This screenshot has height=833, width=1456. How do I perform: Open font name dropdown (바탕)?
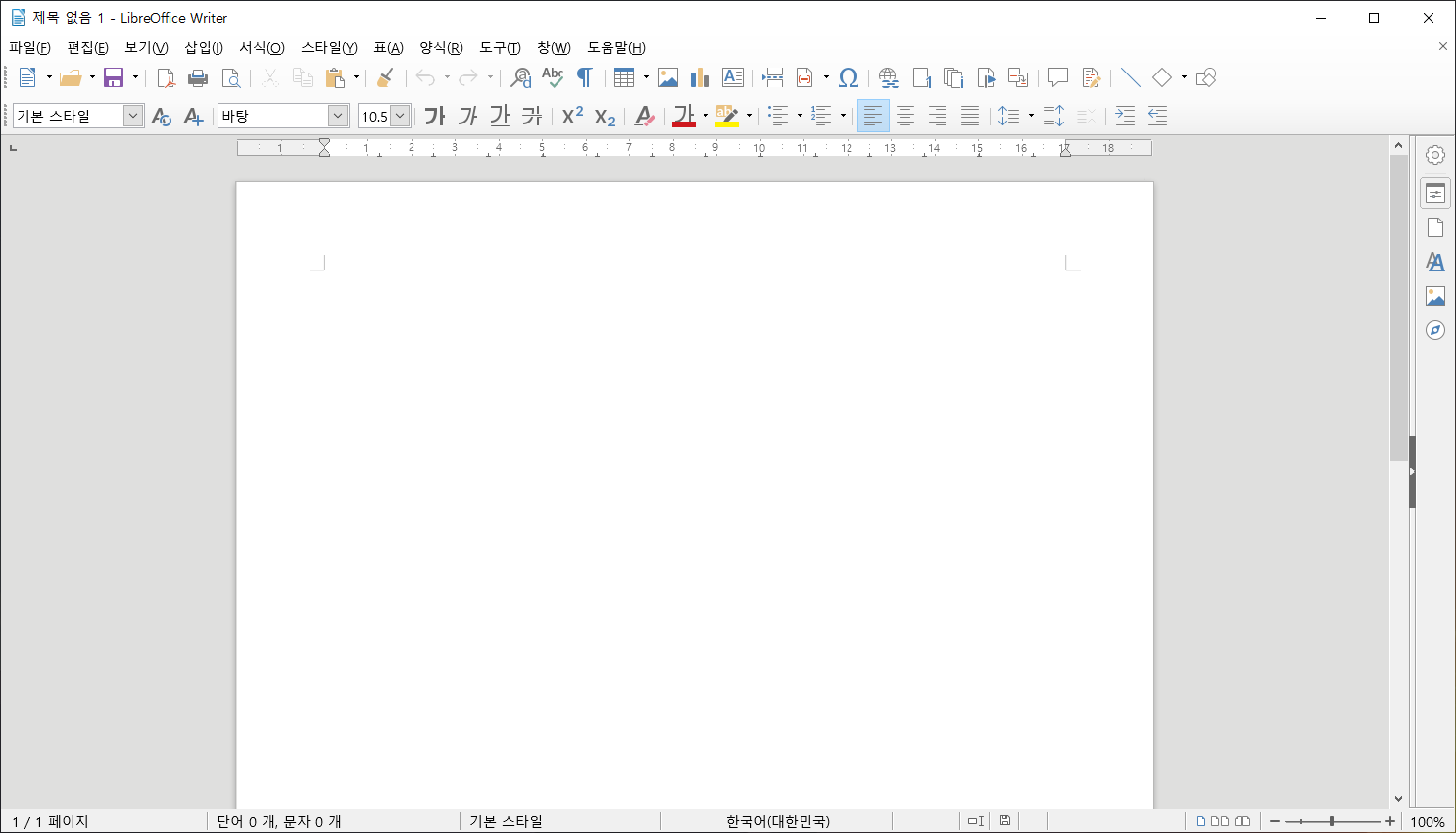[338, 116]
